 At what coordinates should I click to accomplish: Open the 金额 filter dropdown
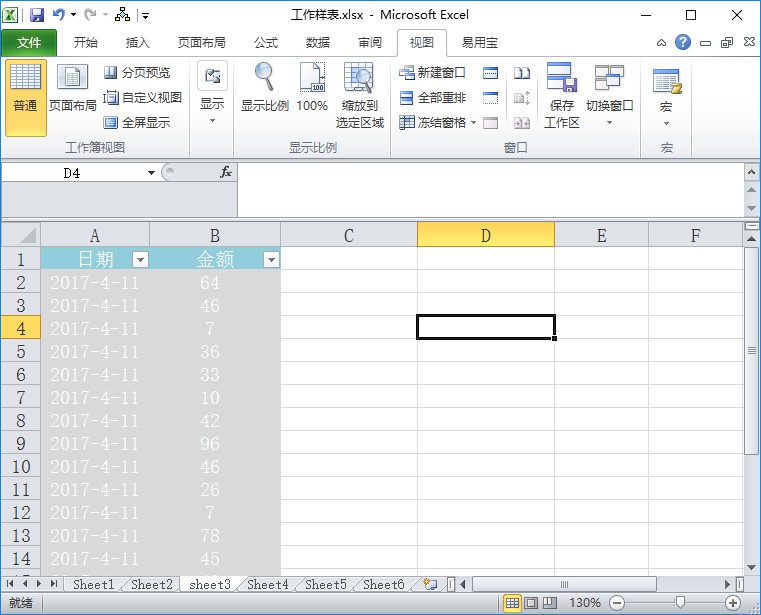click(271, 260)
